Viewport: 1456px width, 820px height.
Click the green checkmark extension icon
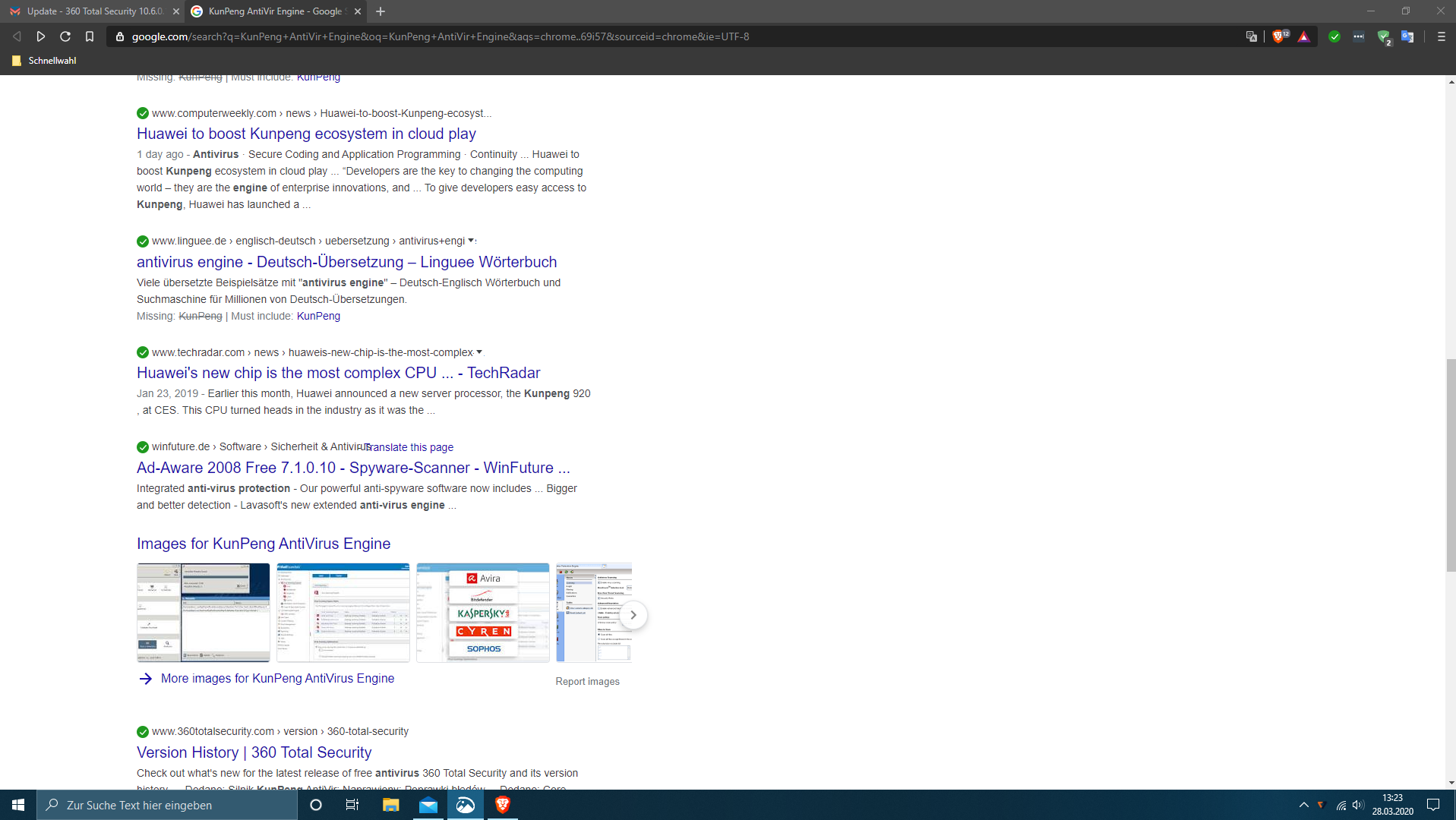1334,36
